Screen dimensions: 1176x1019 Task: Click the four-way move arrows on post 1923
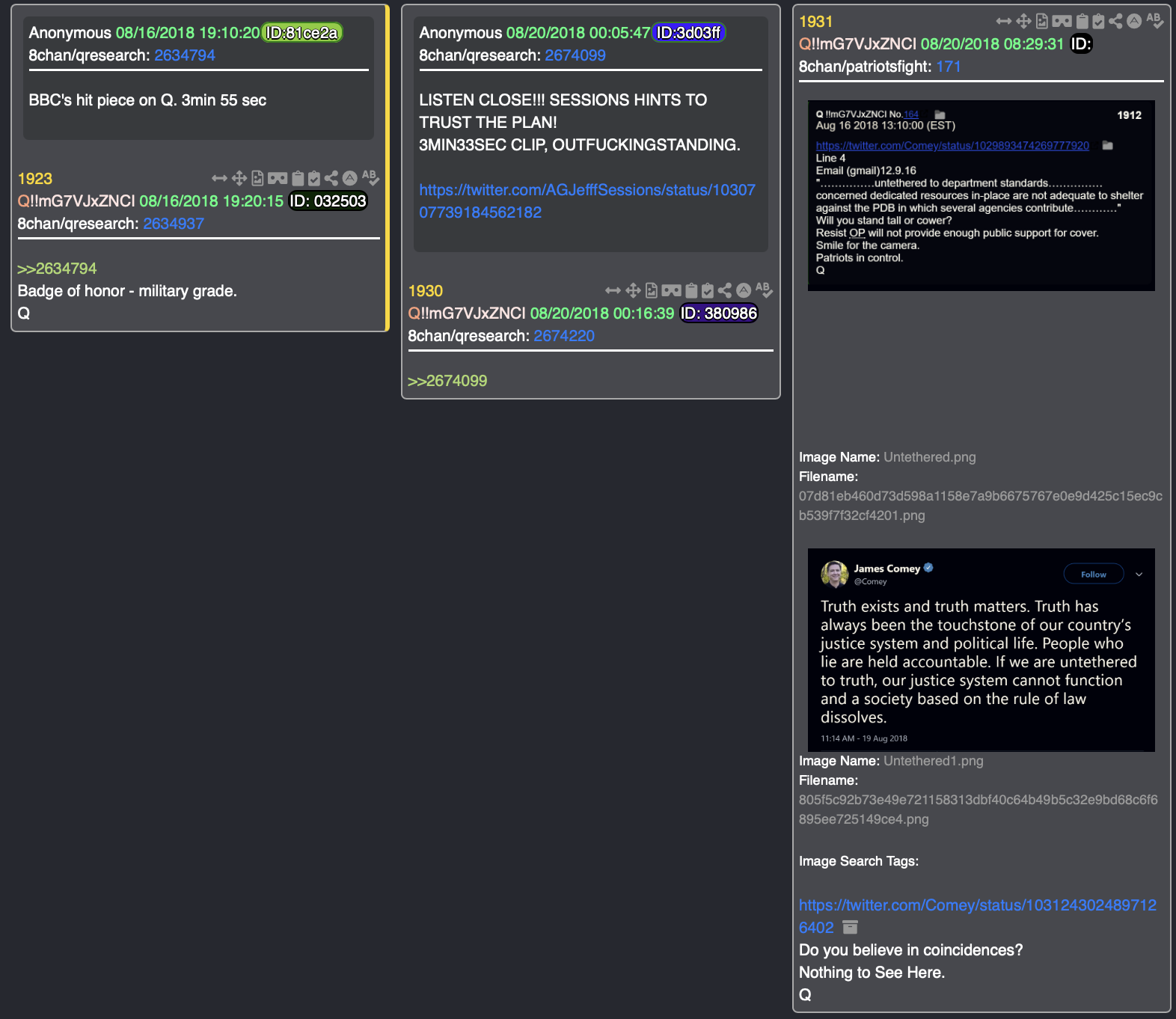point(239,178)
